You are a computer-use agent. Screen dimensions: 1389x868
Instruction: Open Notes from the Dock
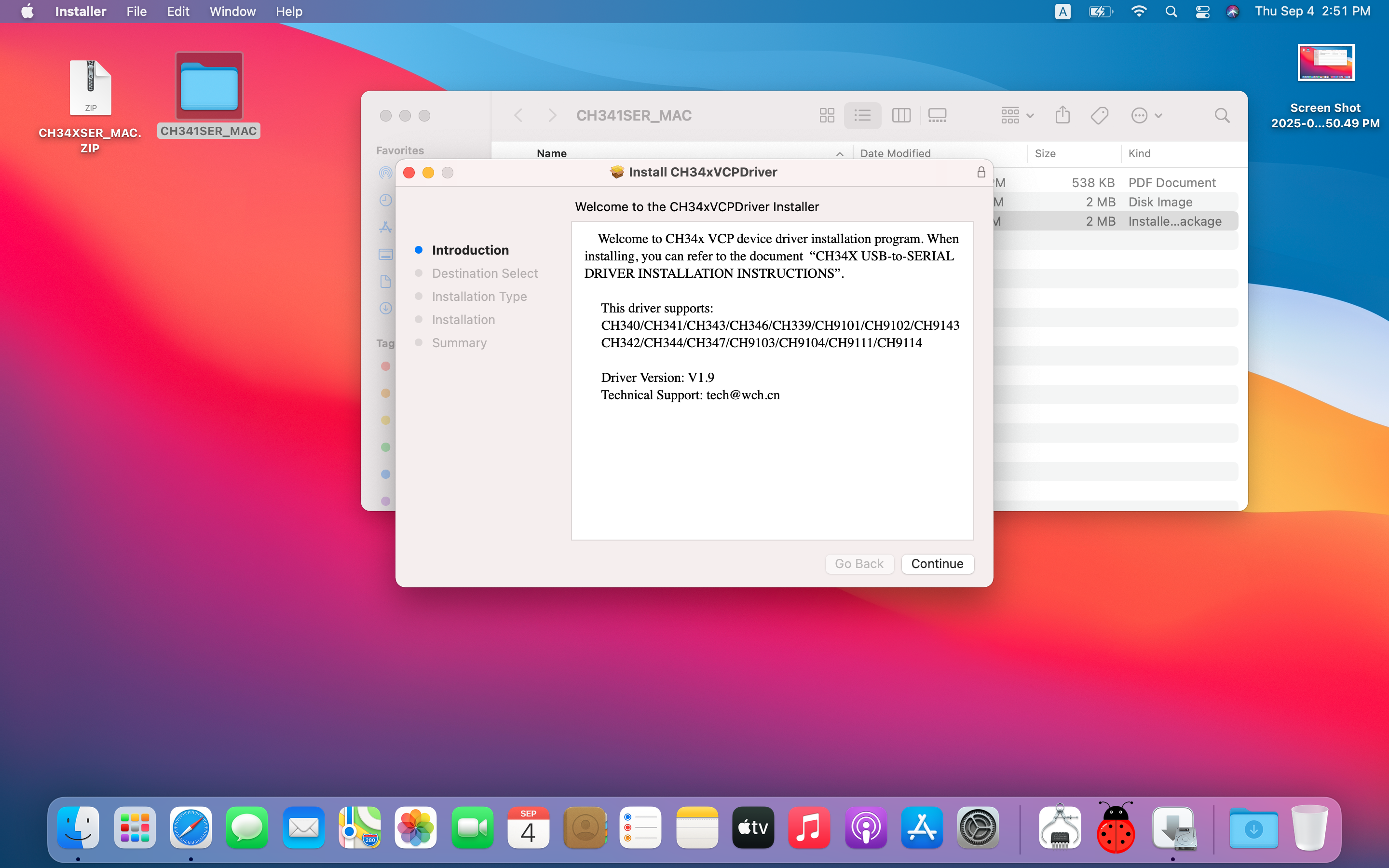pyautogui.click(x=697, y=827)
